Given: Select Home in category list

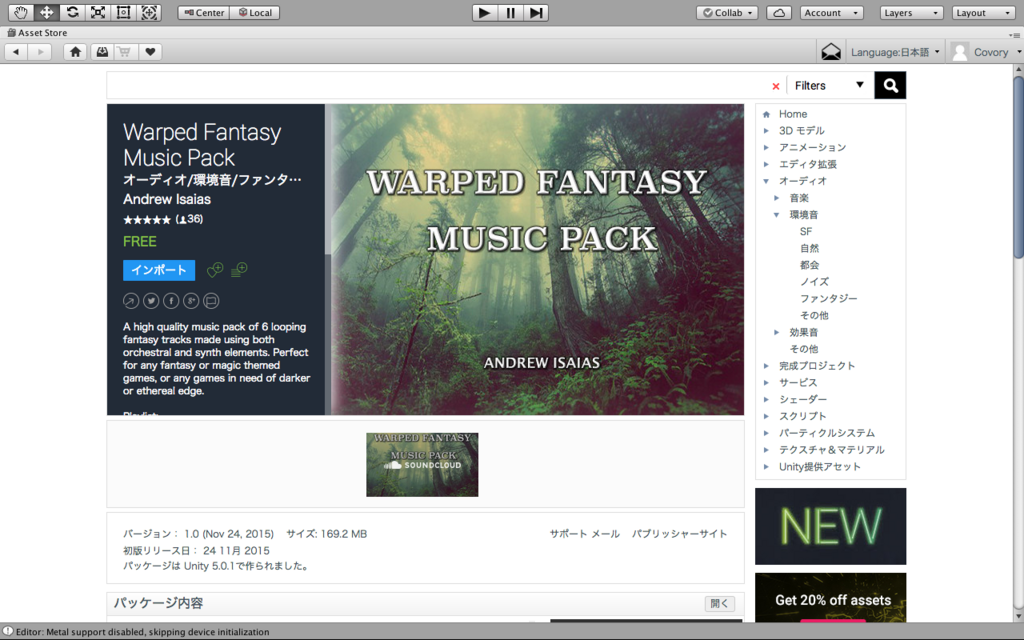Looking at the screenshot, I should click(793, 114).
